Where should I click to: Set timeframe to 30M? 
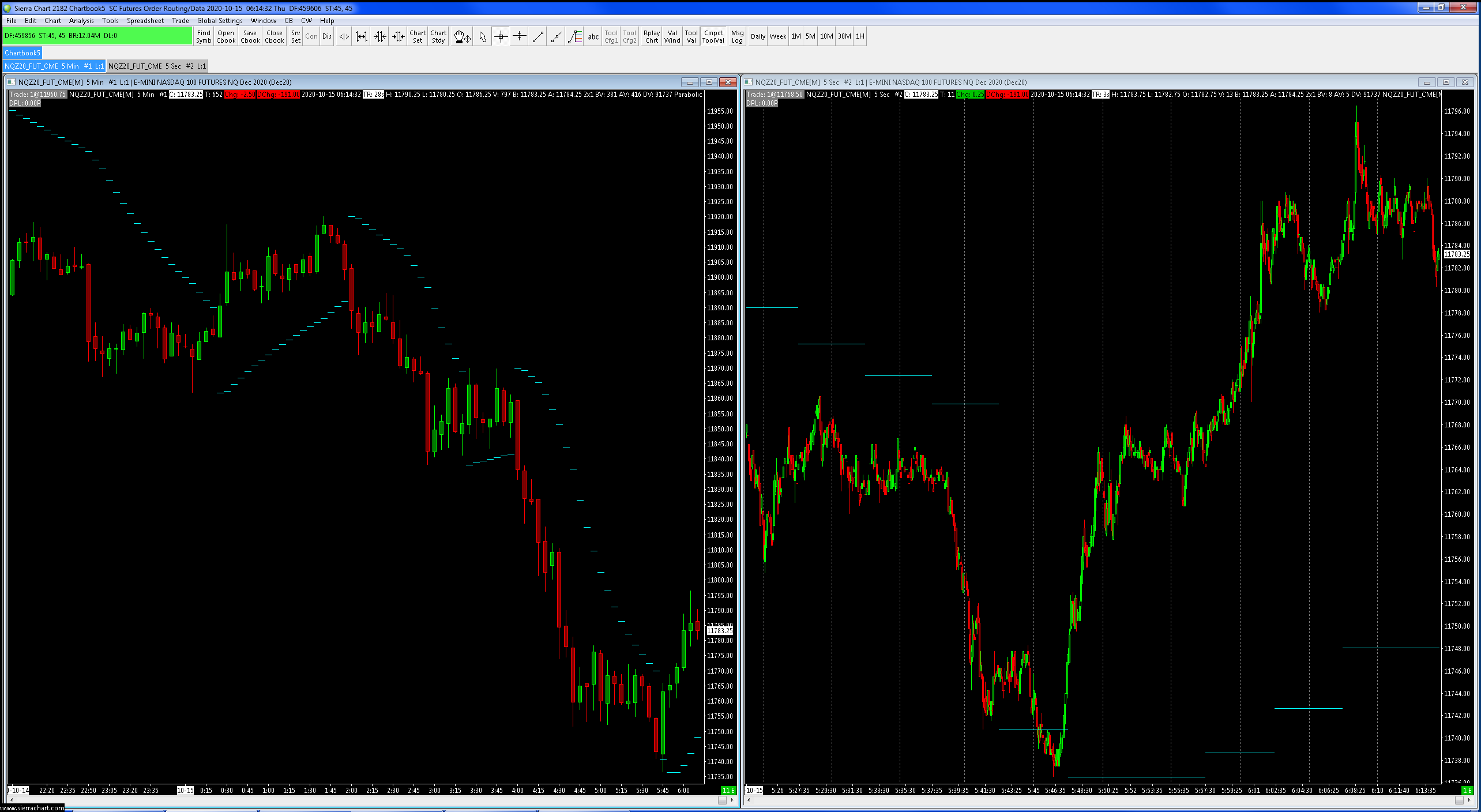844,36
